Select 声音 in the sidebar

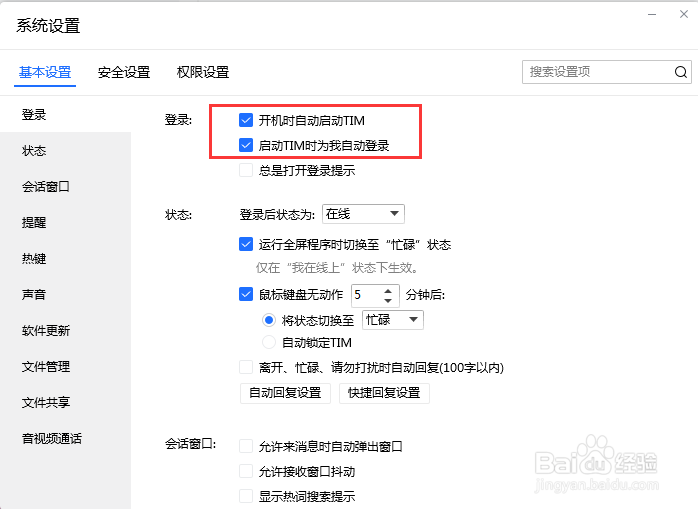65,294
